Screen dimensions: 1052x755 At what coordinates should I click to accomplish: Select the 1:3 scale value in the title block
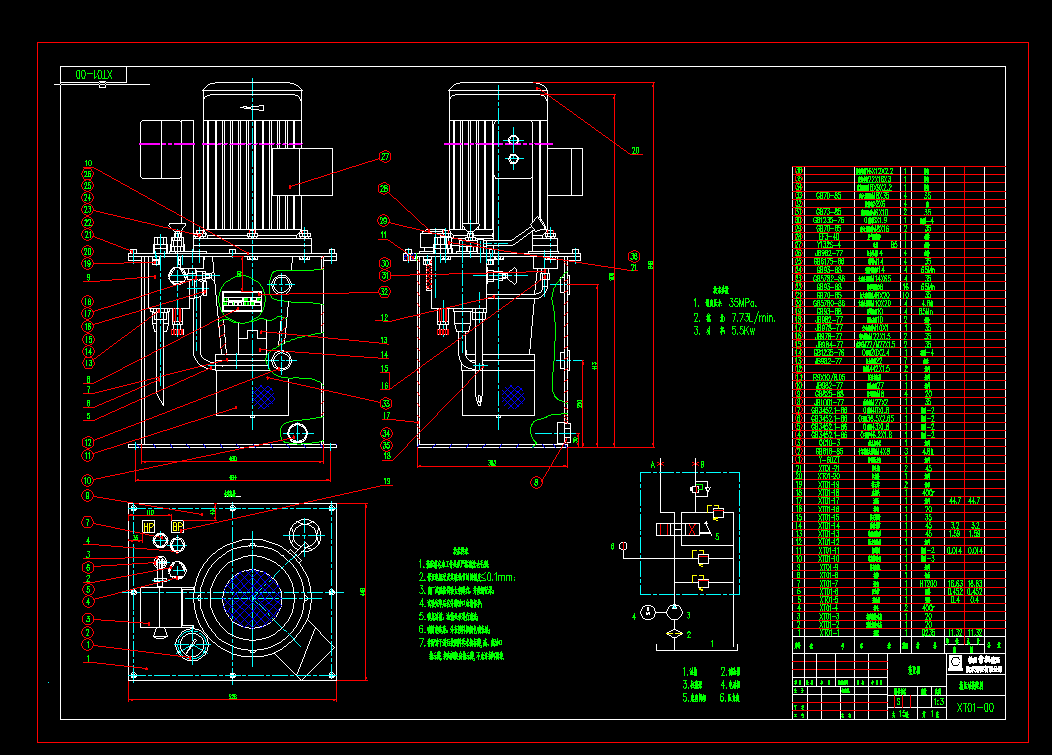938,702
